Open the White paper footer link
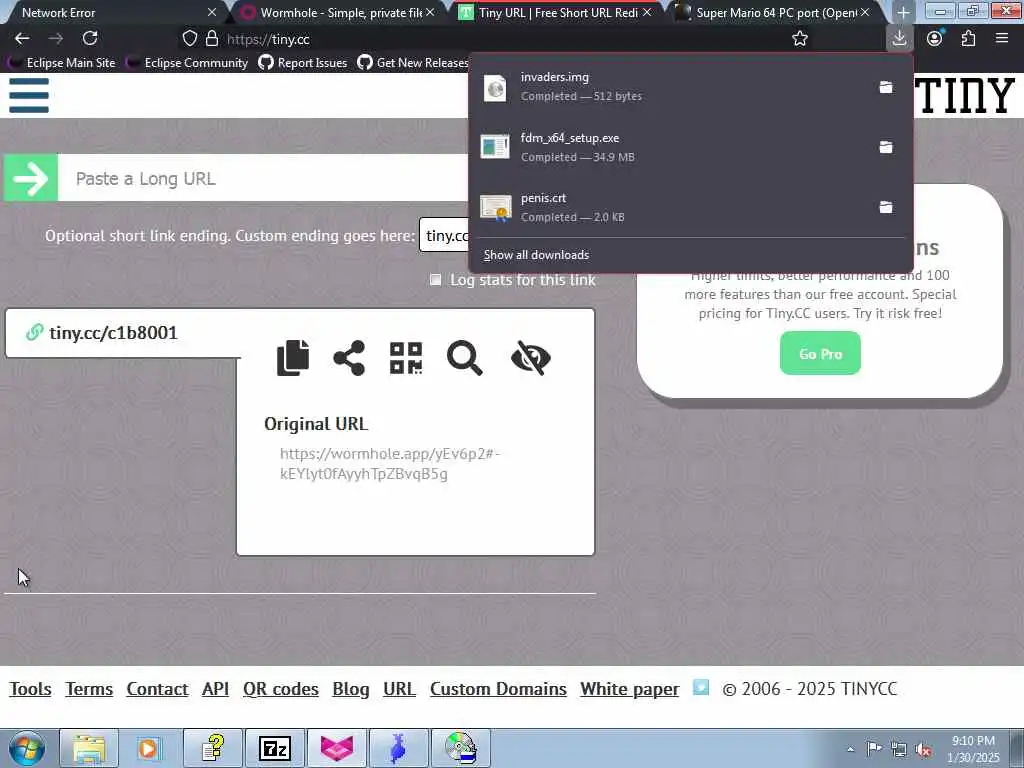 [x=629, y=689]
